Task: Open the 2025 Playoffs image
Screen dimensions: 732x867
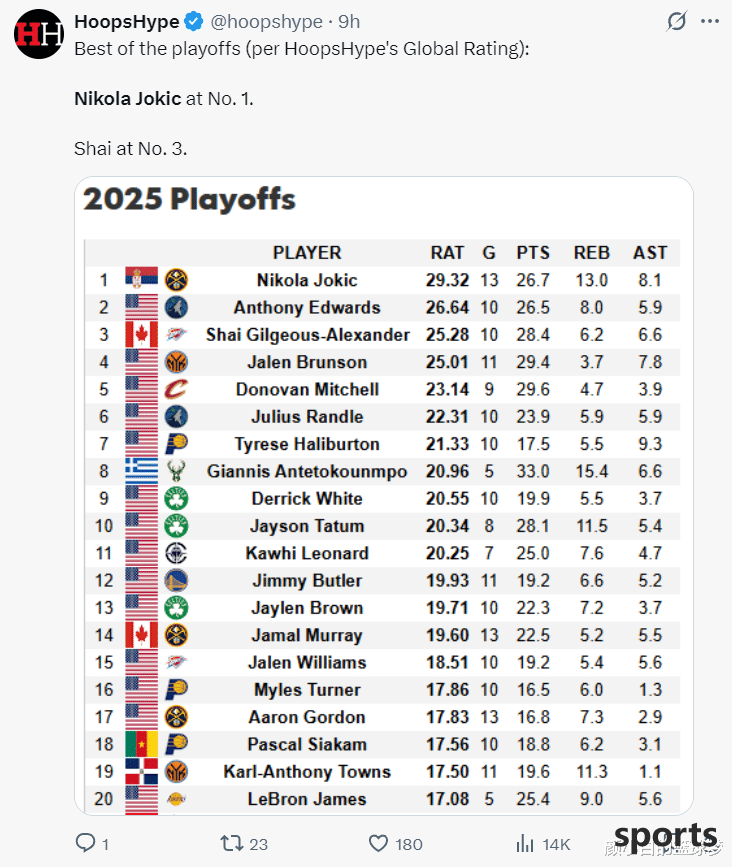Action: pyautogui.click(x=384, y=495)
